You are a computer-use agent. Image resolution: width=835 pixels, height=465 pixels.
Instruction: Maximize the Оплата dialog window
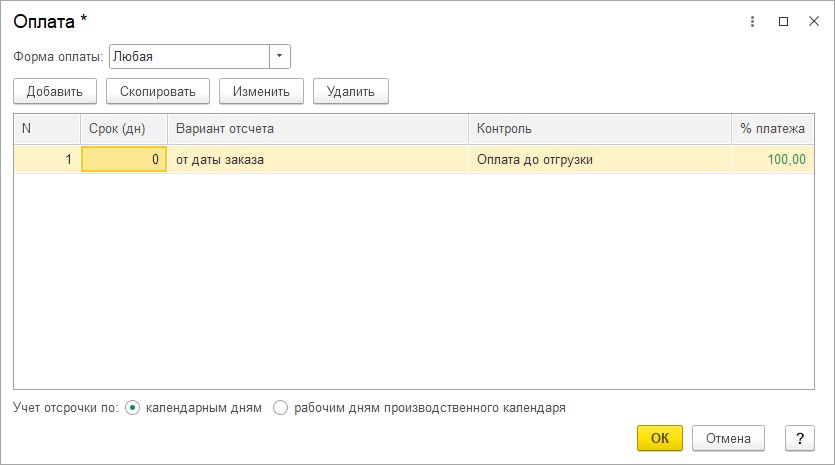click(x=783, y=21)
